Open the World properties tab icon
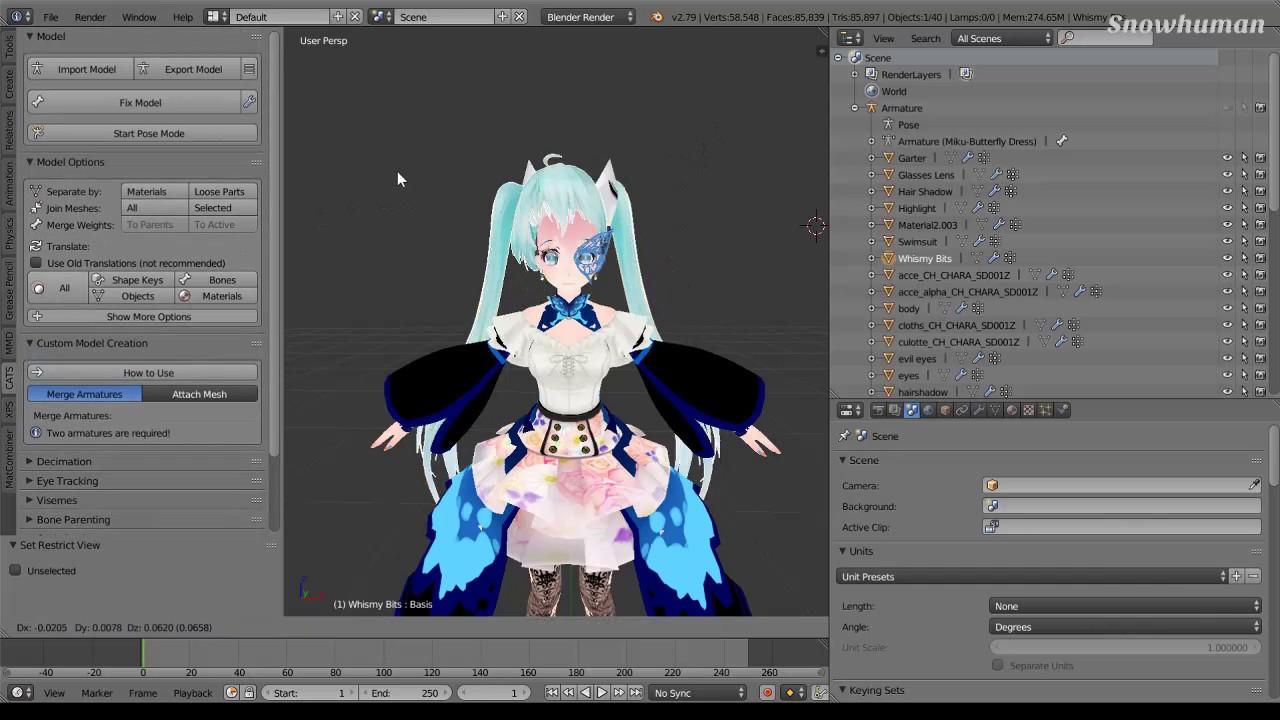 (x=928, y=410)
